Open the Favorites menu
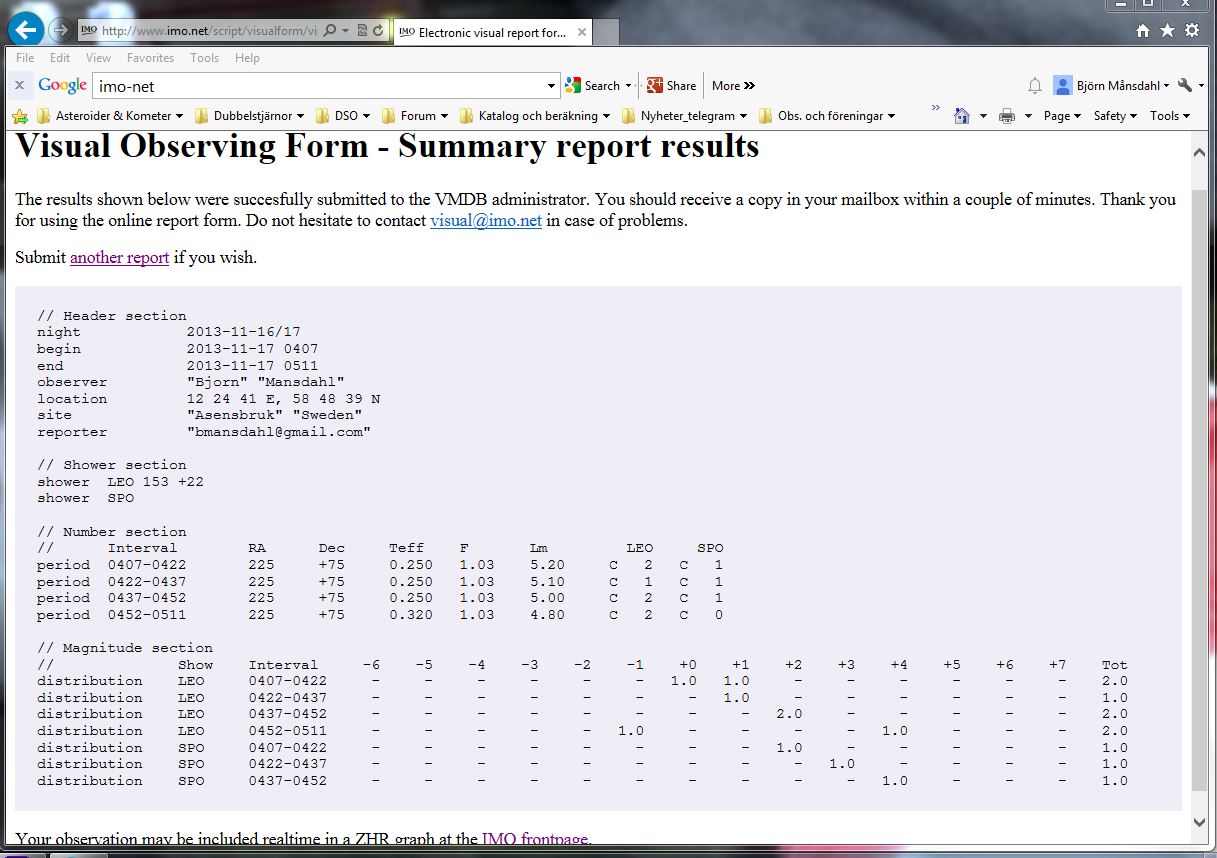 150,58
